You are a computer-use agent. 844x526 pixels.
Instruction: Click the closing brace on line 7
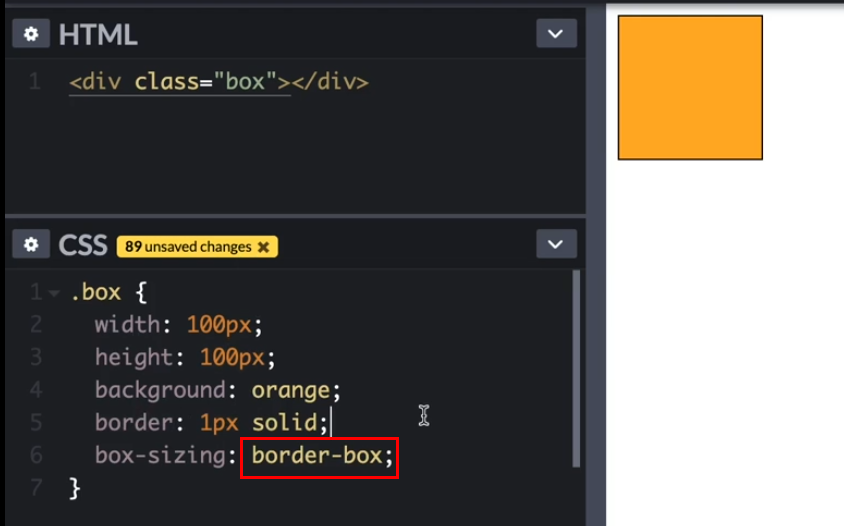tap(75, 488)
